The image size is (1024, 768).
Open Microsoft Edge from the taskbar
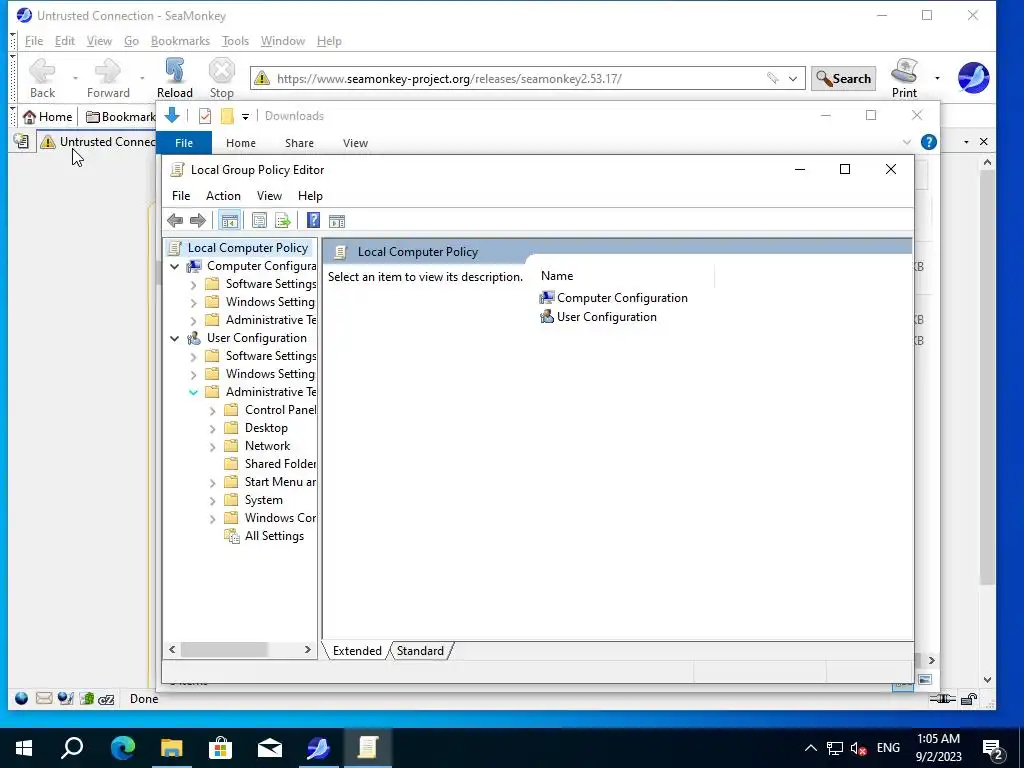(122, 747)
